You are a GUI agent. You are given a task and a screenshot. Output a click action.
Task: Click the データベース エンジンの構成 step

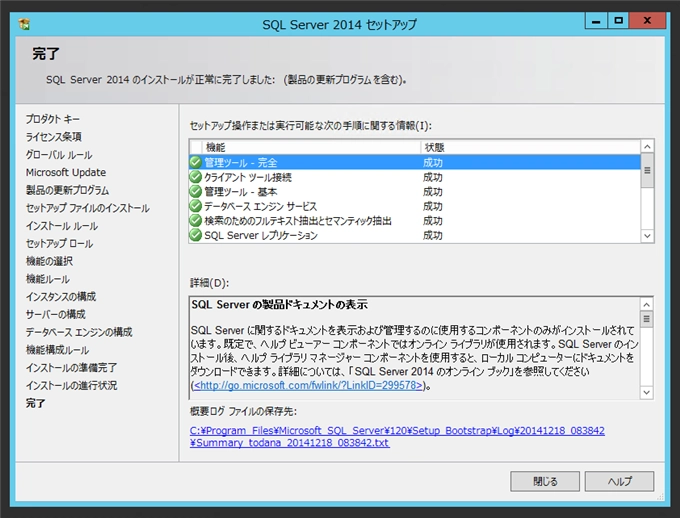tap(79, 332)
